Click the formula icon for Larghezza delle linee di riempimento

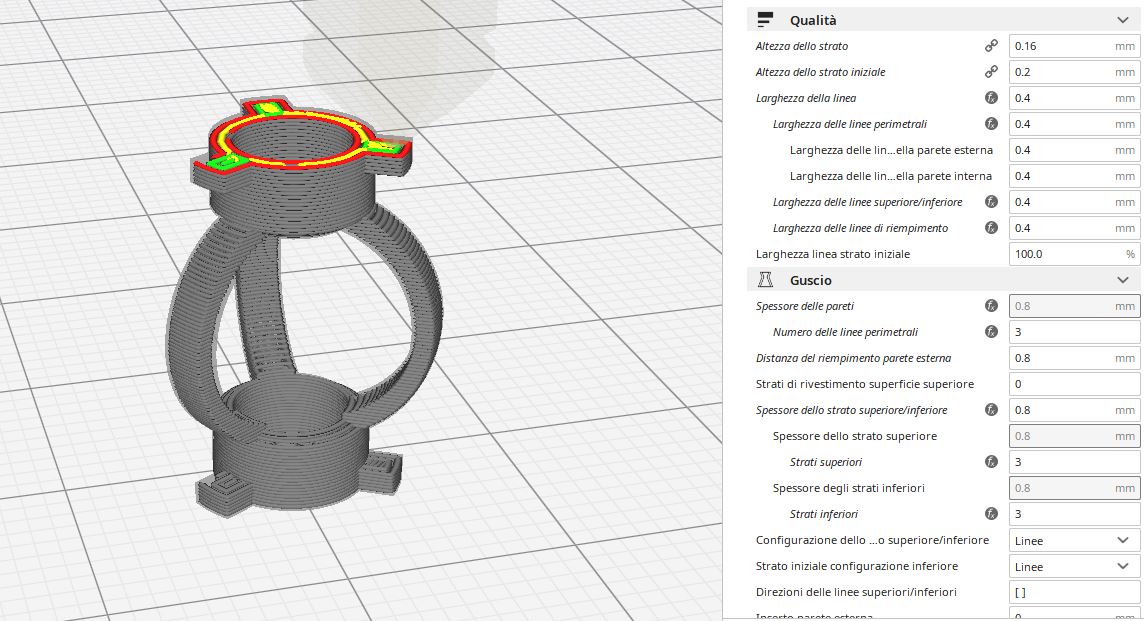pos(991,228)
